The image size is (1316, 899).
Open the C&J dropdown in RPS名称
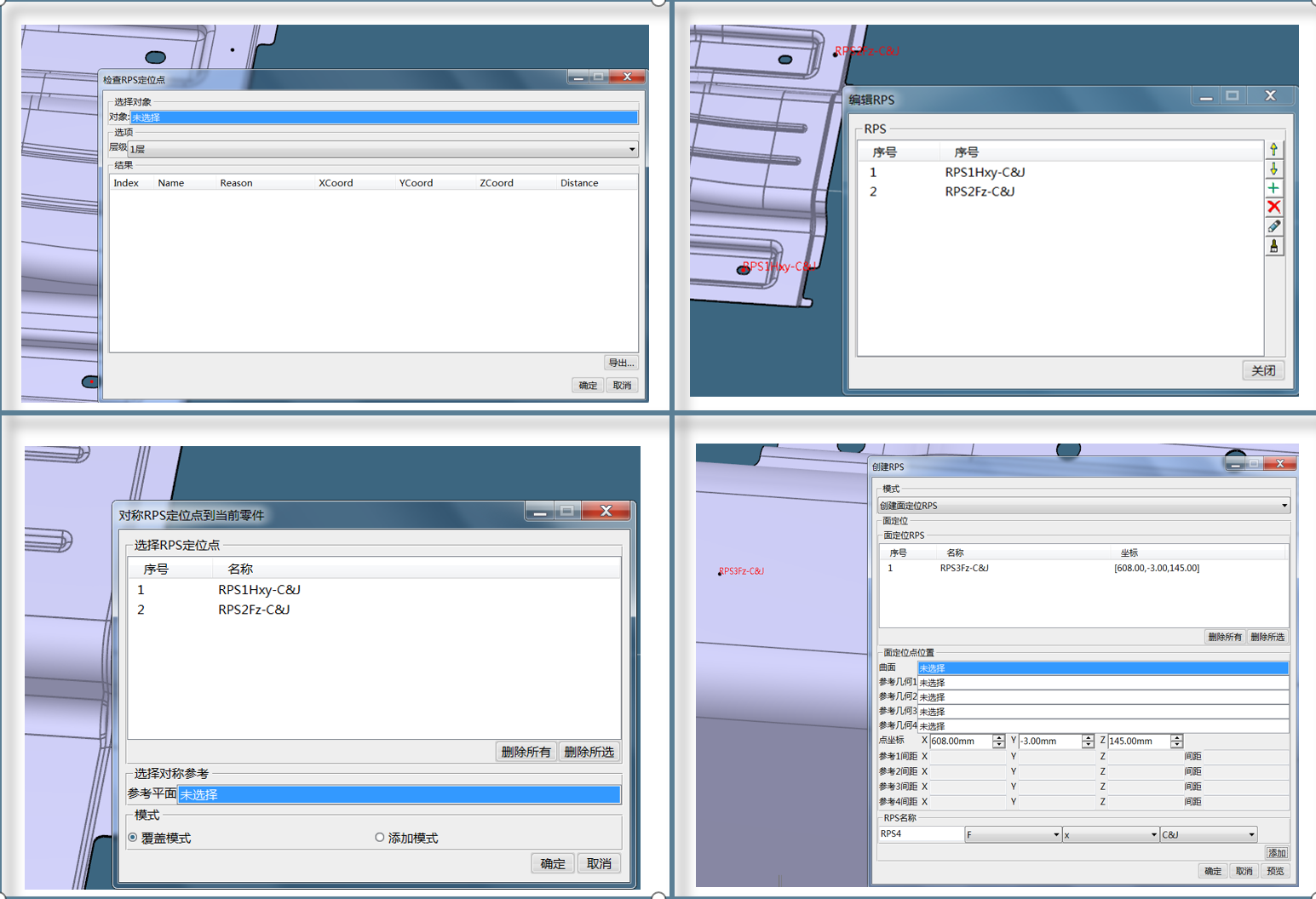click(x=1251, y=834)
